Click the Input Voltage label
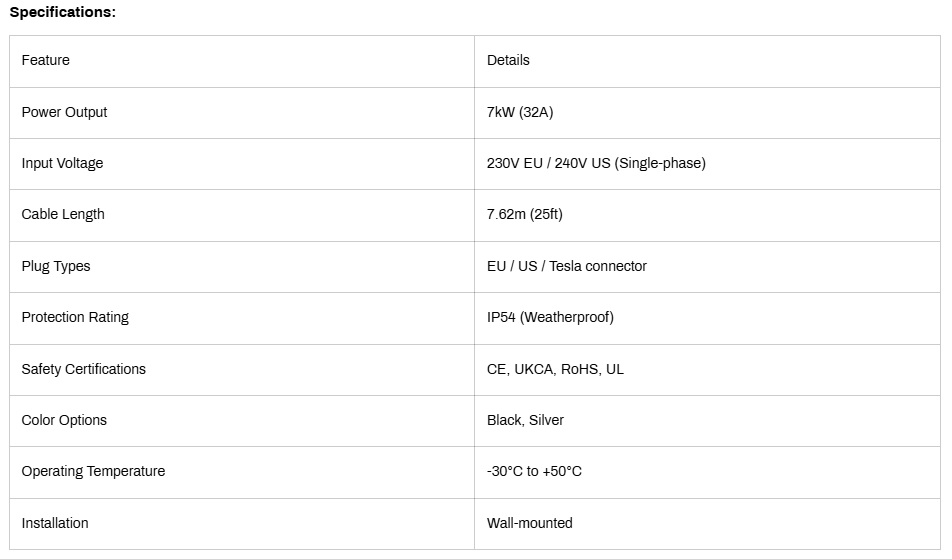This screenshot has width=952, height=559. [63, 163]
